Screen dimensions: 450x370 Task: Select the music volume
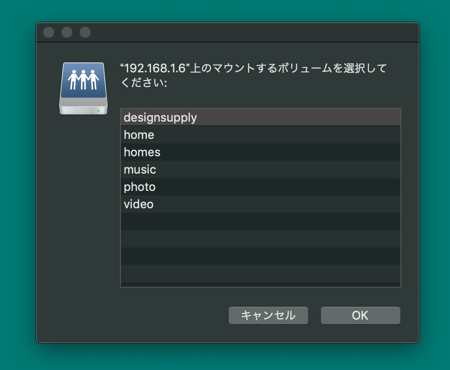(260, 170)
